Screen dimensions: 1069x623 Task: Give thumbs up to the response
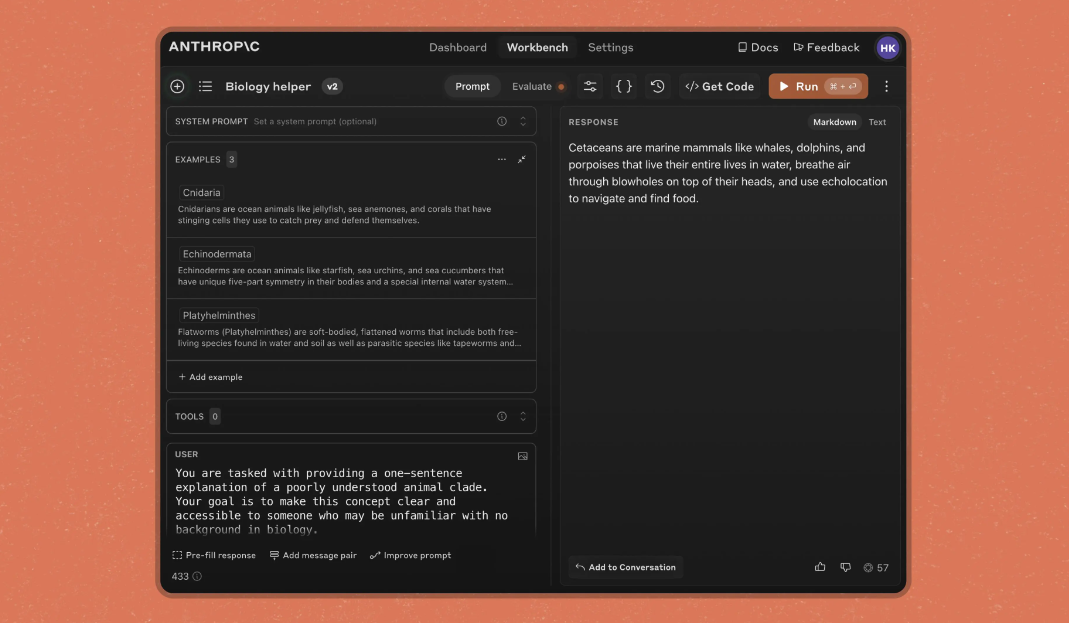(x=820, y=567)
